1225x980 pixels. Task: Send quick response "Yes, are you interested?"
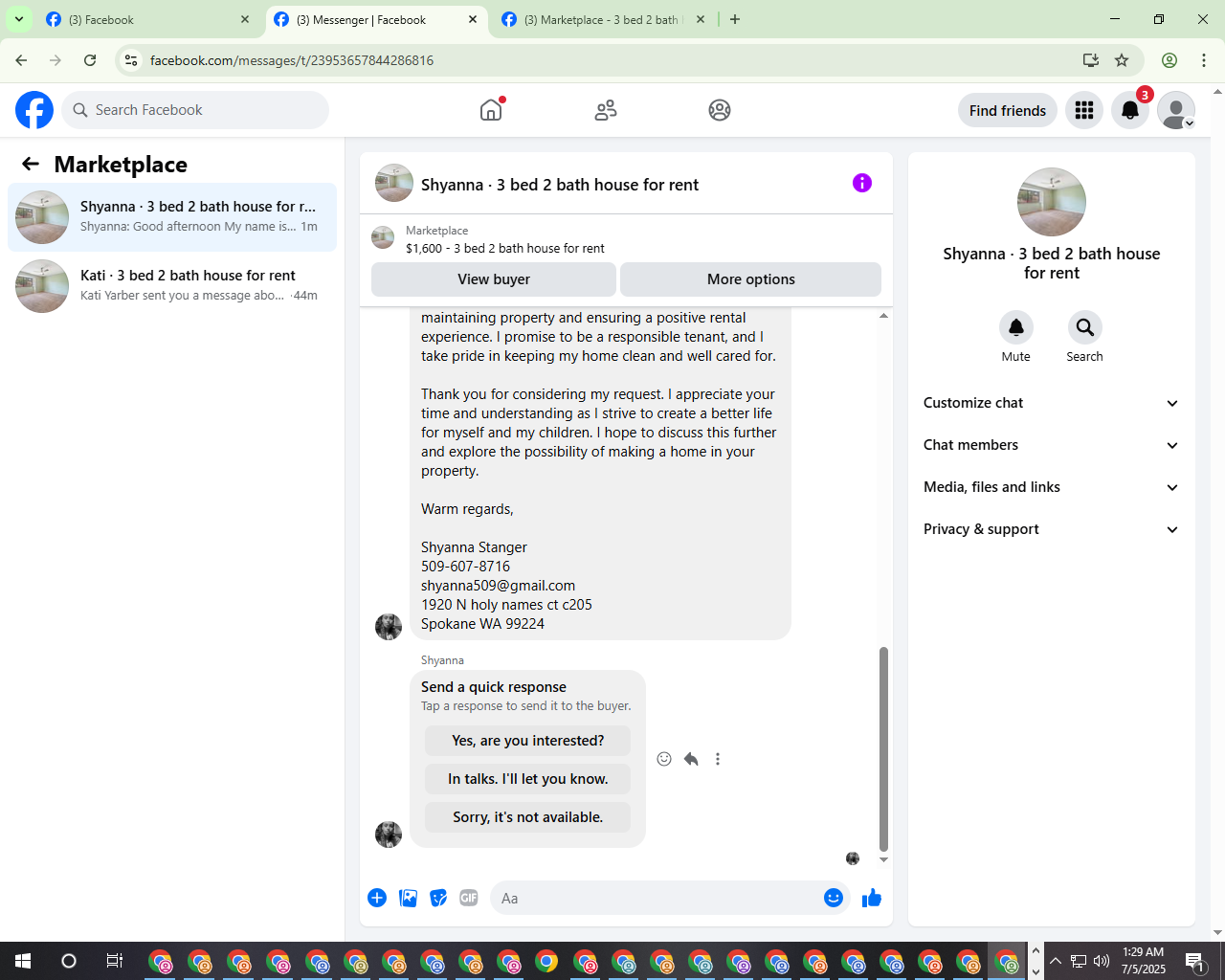click(x=528, y=741)
